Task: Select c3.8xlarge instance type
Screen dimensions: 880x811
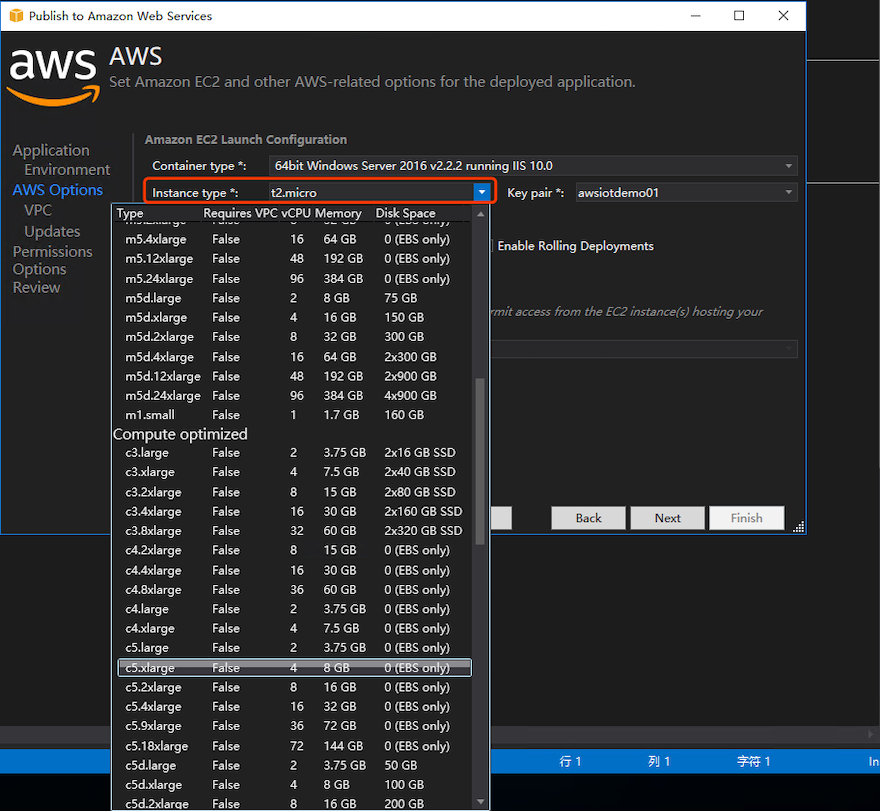Action: [x=295, y=530]
